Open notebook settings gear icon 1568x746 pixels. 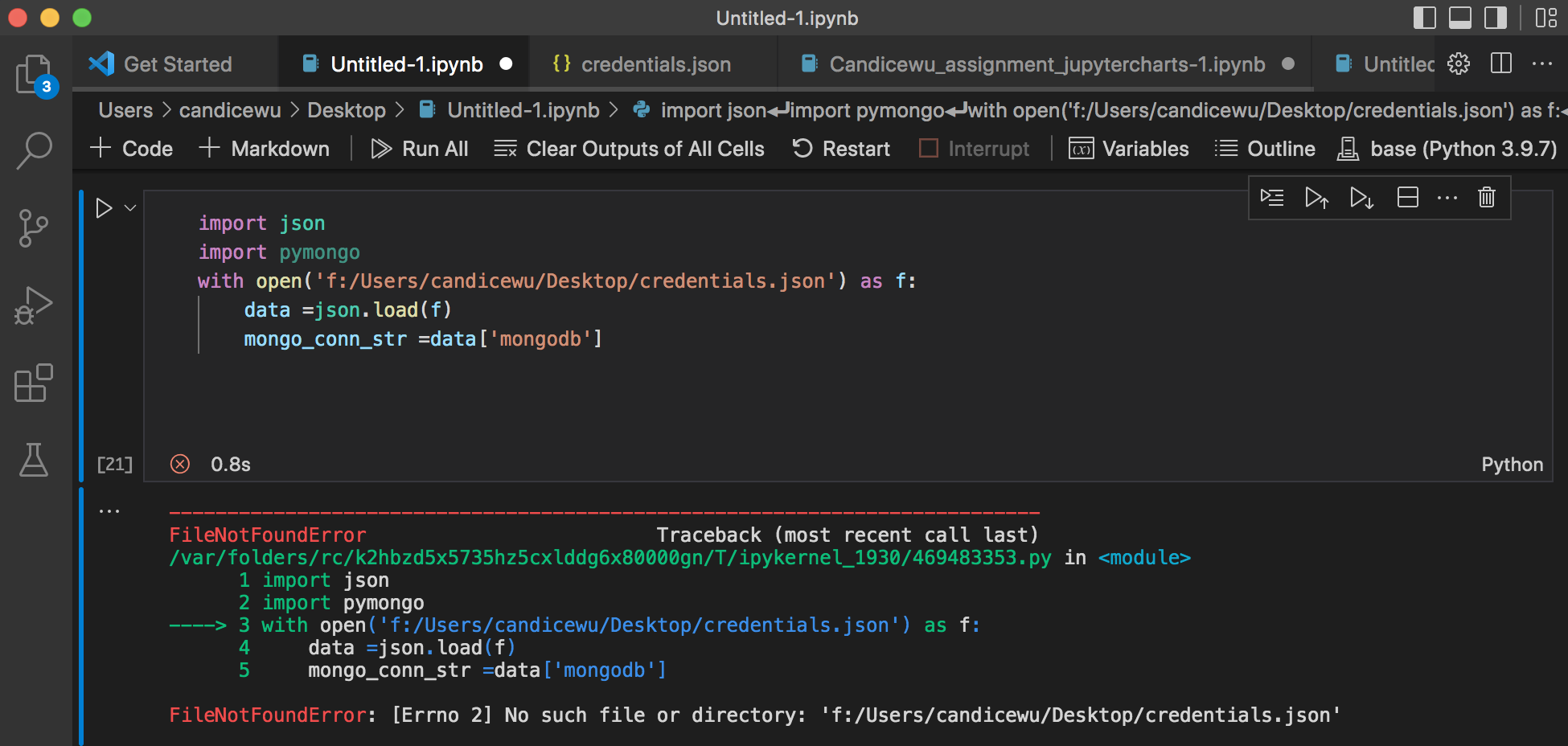1459,64
